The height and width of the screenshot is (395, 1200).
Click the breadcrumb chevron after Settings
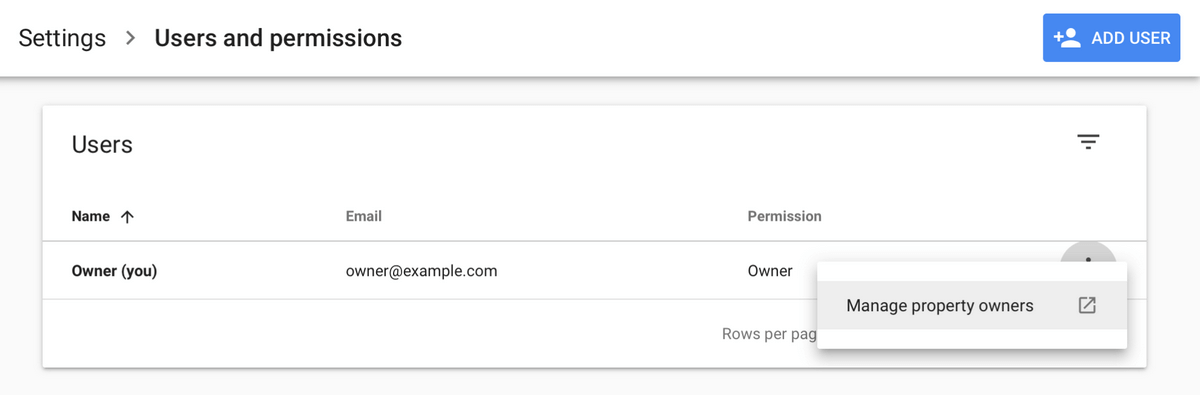point(130,39)
